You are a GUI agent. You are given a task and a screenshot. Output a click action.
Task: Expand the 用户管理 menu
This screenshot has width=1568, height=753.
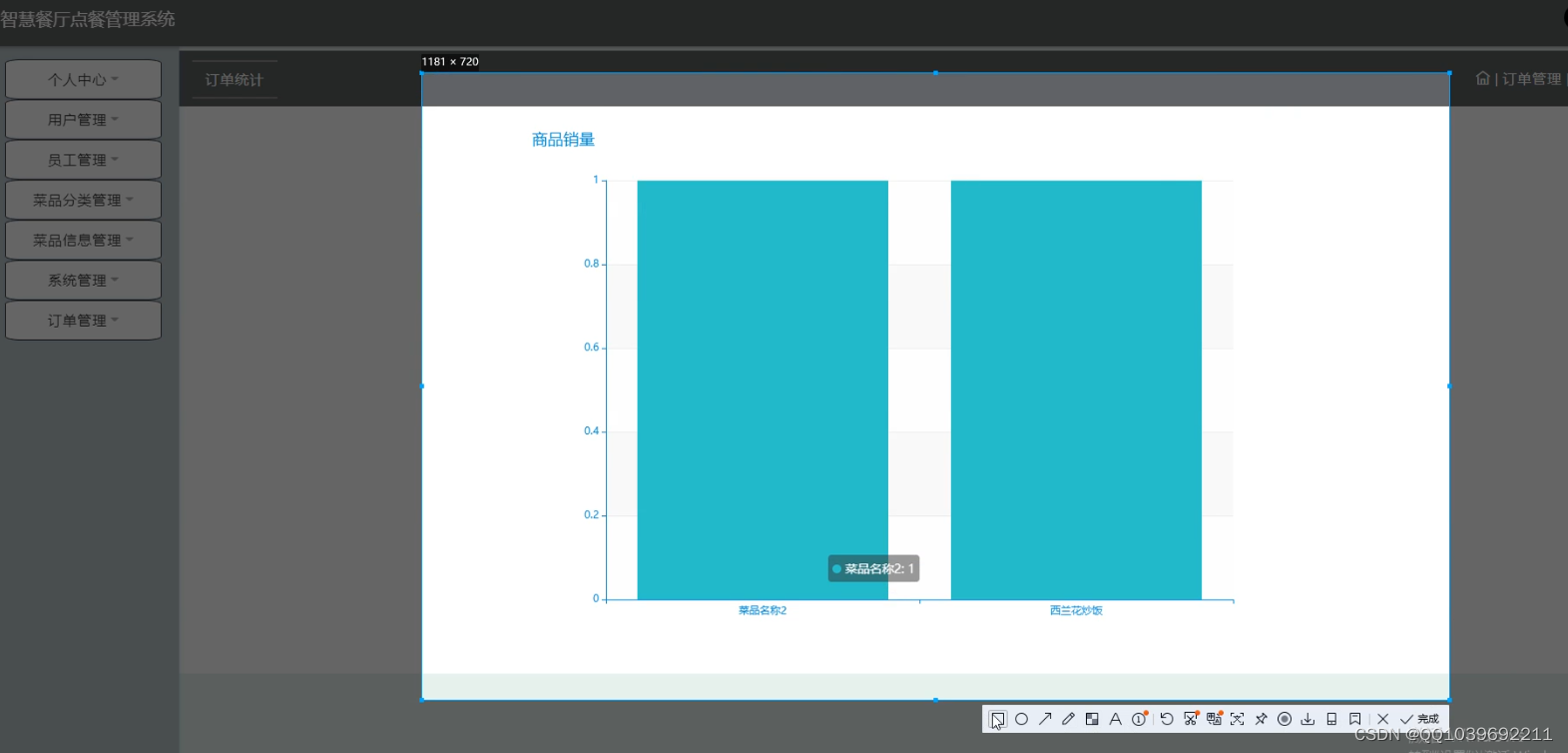click(84, 120)
